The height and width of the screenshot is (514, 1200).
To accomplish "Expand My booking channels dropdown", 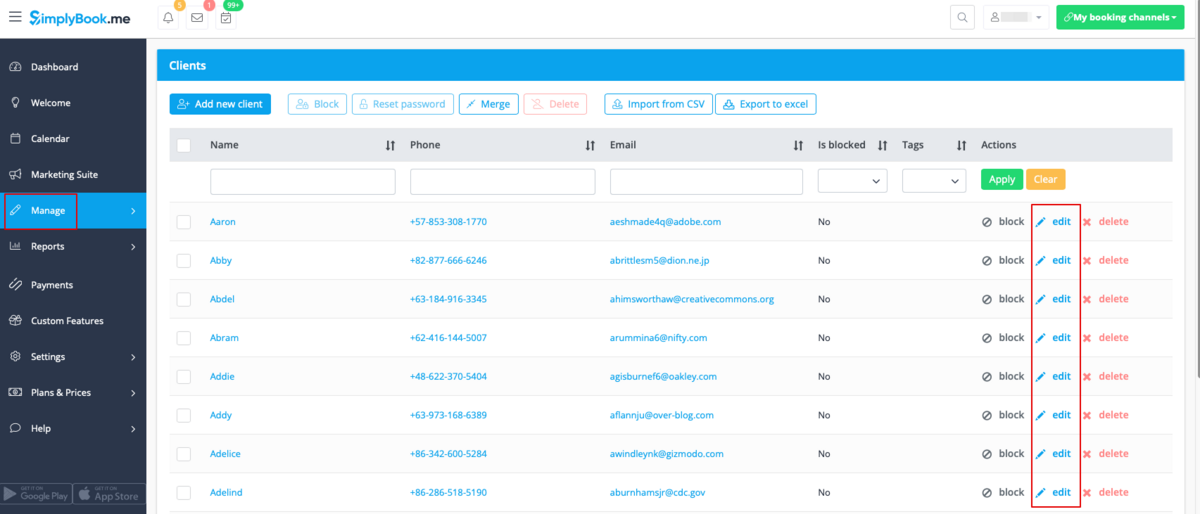I will (1120, 18).
